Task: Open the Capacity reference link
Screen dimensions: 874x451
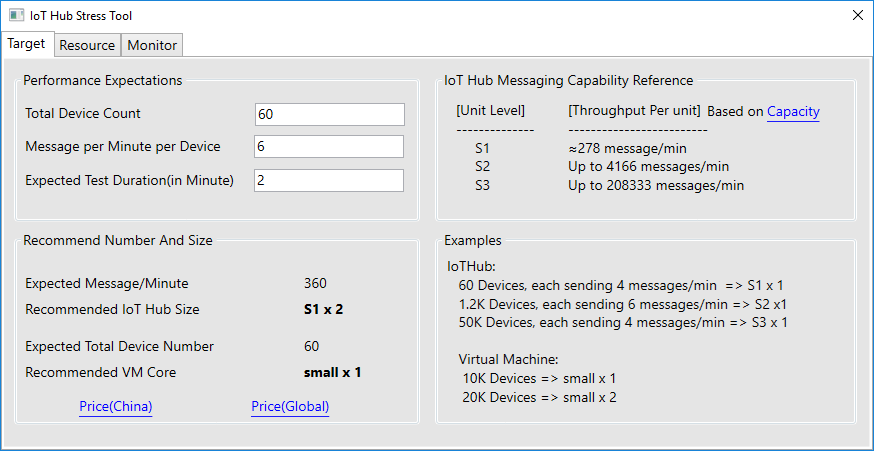Action: (x=793, y=112)
